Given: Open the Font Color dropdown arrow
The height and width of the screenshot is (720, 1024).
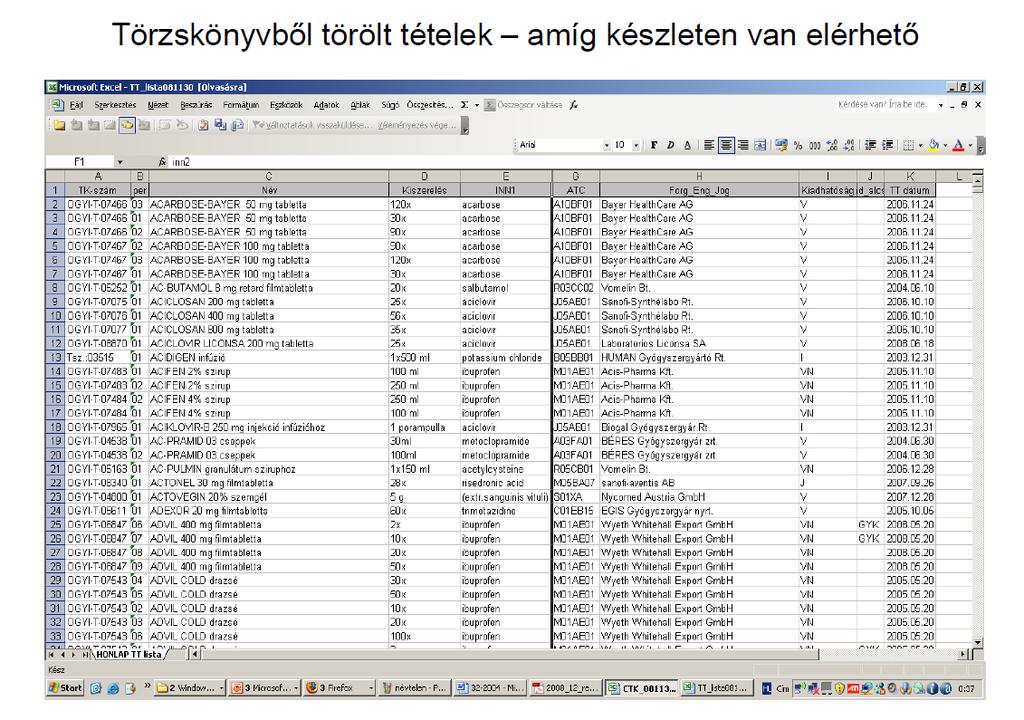Looking at the screenshot, I should [970, 146].
